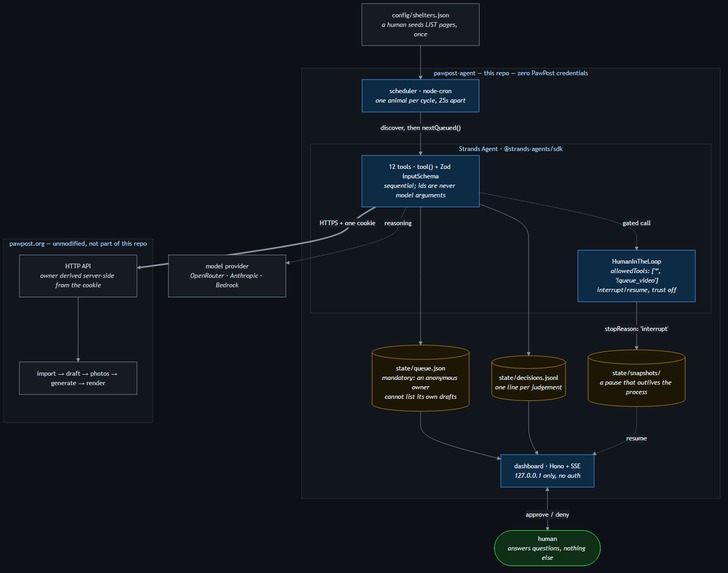
Task: Select the scheduler node-cron box
Action: coord(420,96)
